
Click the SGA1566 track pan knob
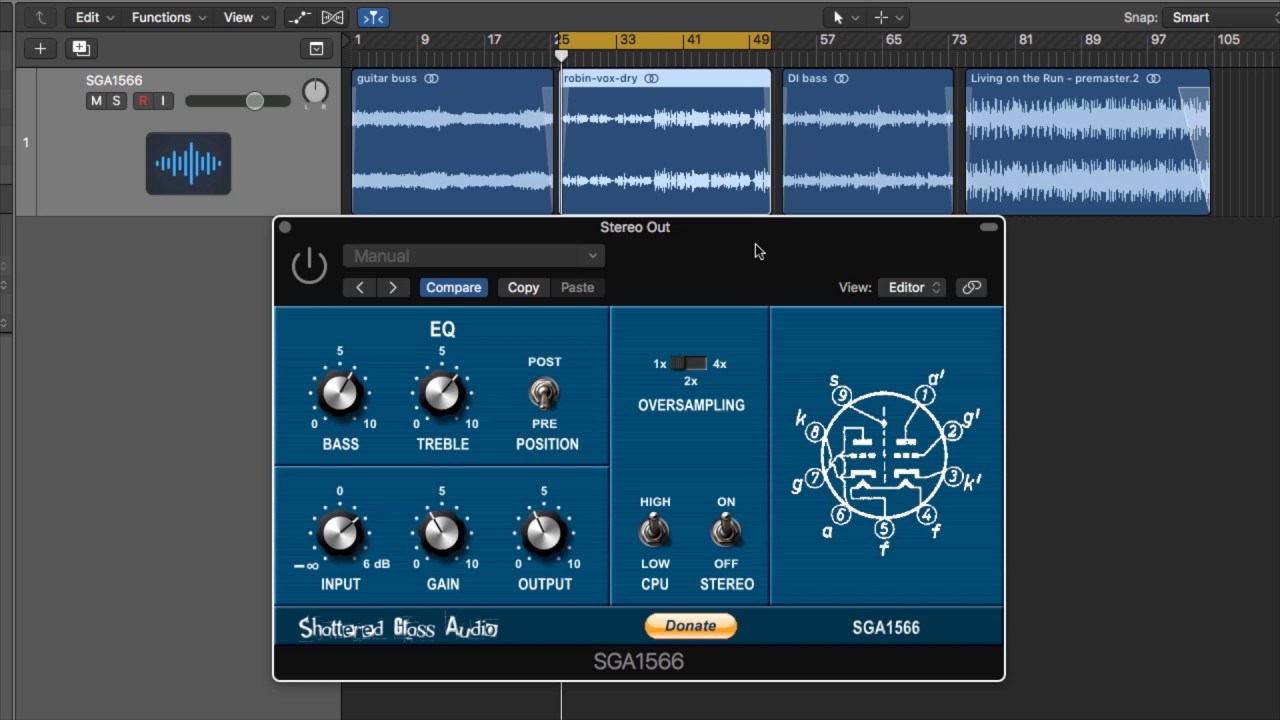(315, 93)
